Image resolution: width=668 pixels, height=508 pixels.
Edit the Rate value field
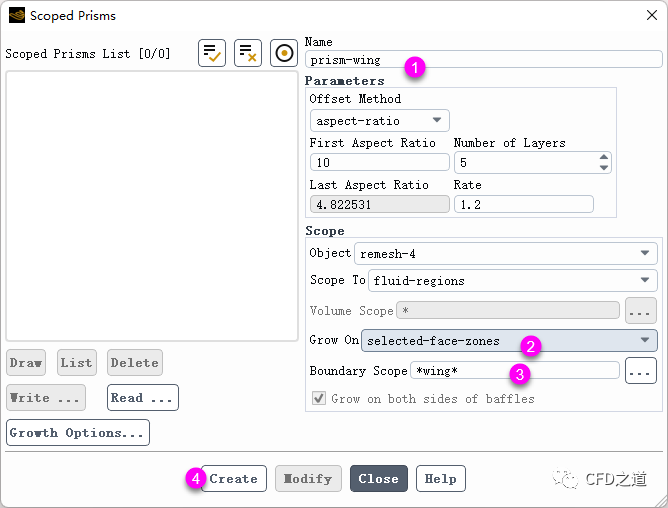click(x=523, y=204)
